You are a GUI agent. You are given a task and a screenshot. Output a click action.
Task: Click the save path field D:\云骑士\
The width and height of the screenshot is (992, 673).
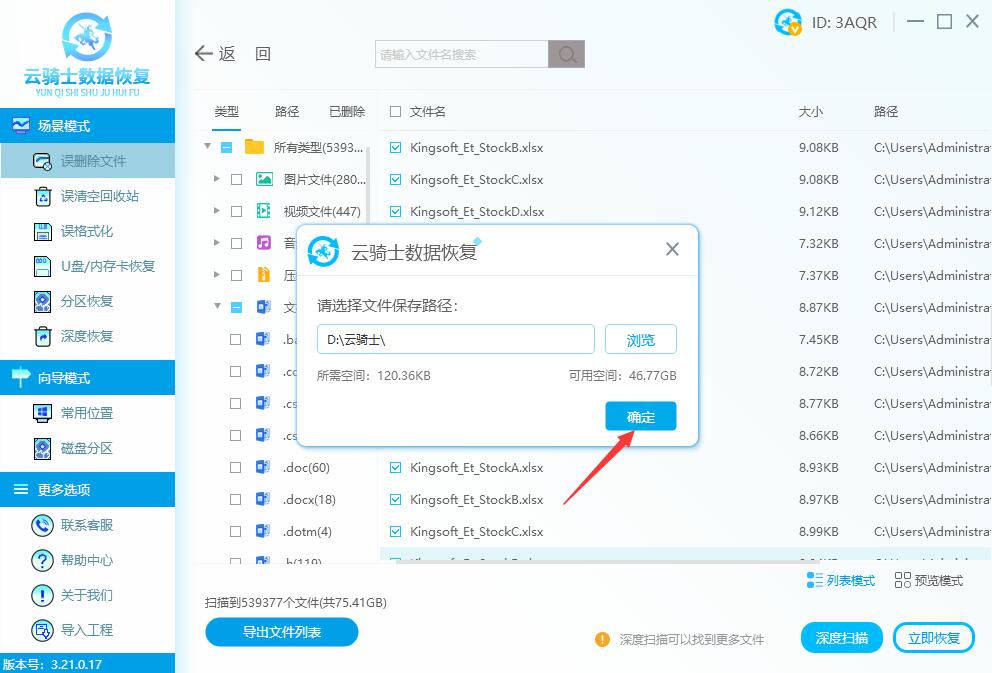(x=456, y=340)
